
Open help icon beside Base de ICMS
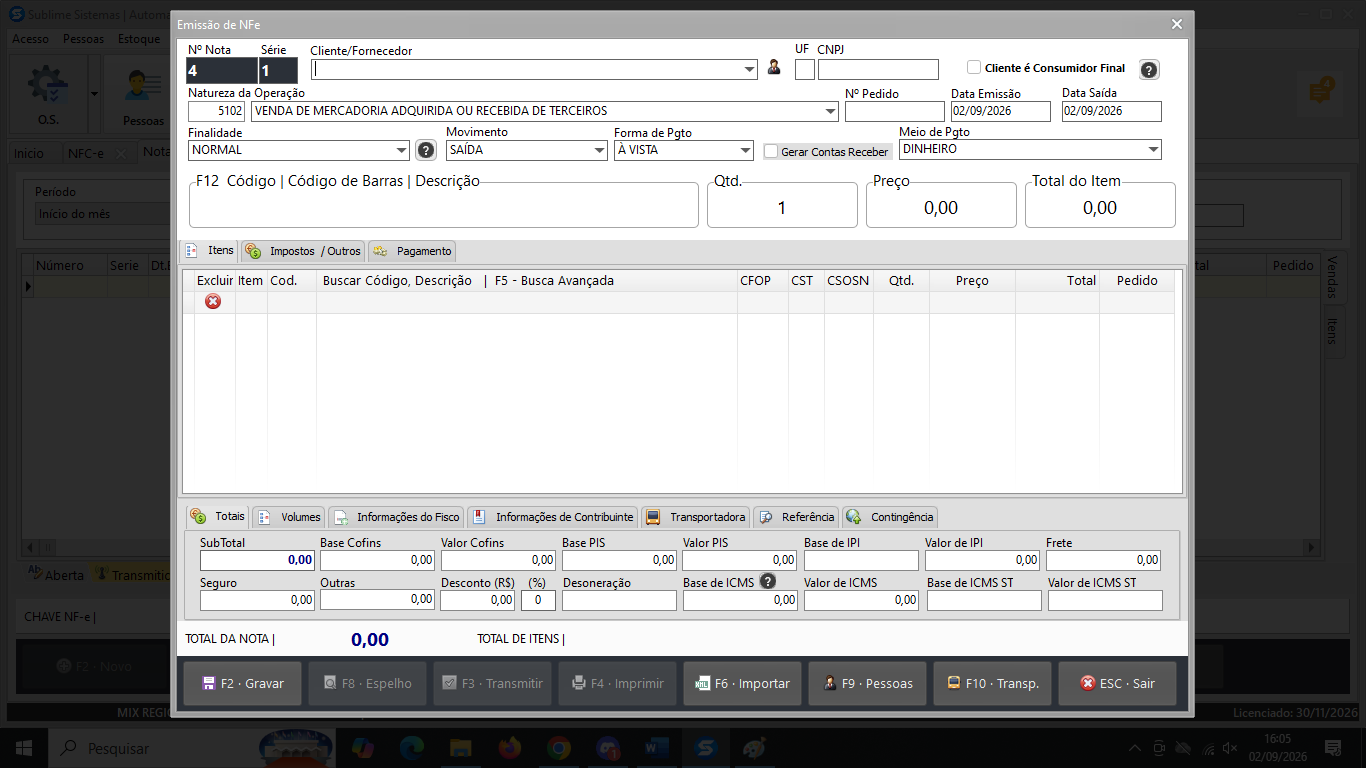768,581
